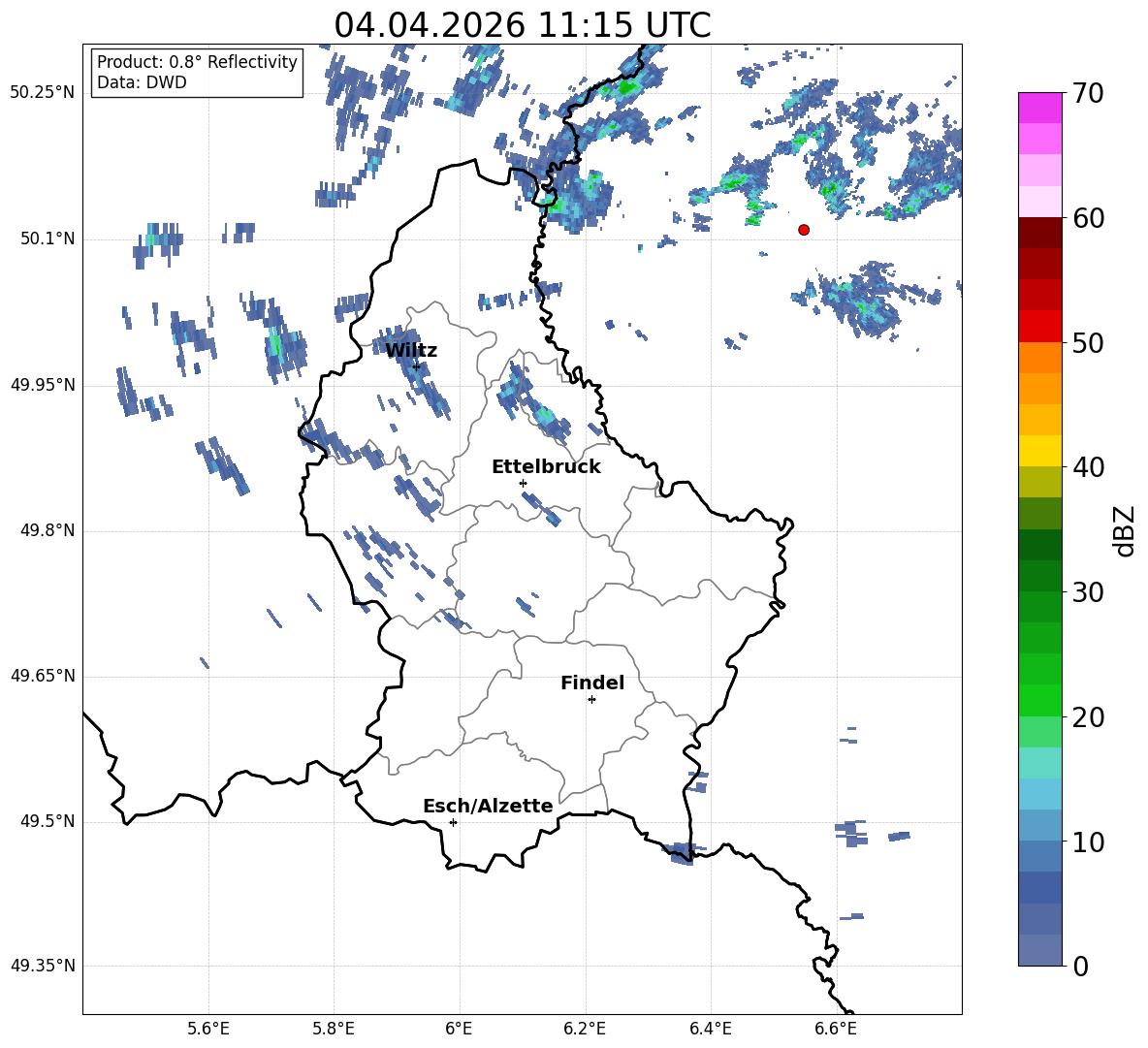The width and height of the screenshot is (1148, 1048).
Task: Click the Wiltz station cross marker
Action: pos(416,365)
